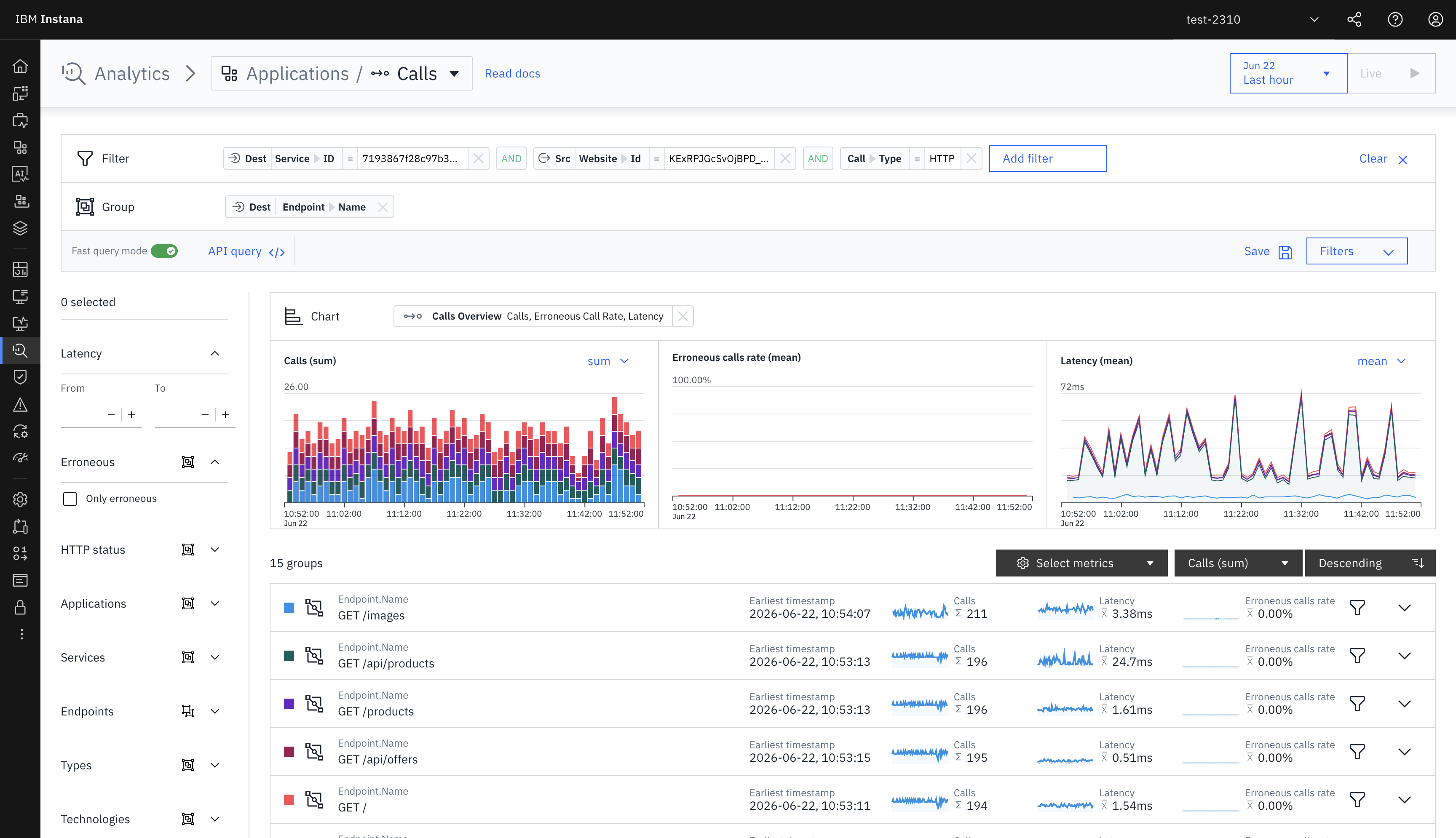1456x838 pixels.
Task: Filter by GET /api/offers funnel icon
Action: [1357, 752]
